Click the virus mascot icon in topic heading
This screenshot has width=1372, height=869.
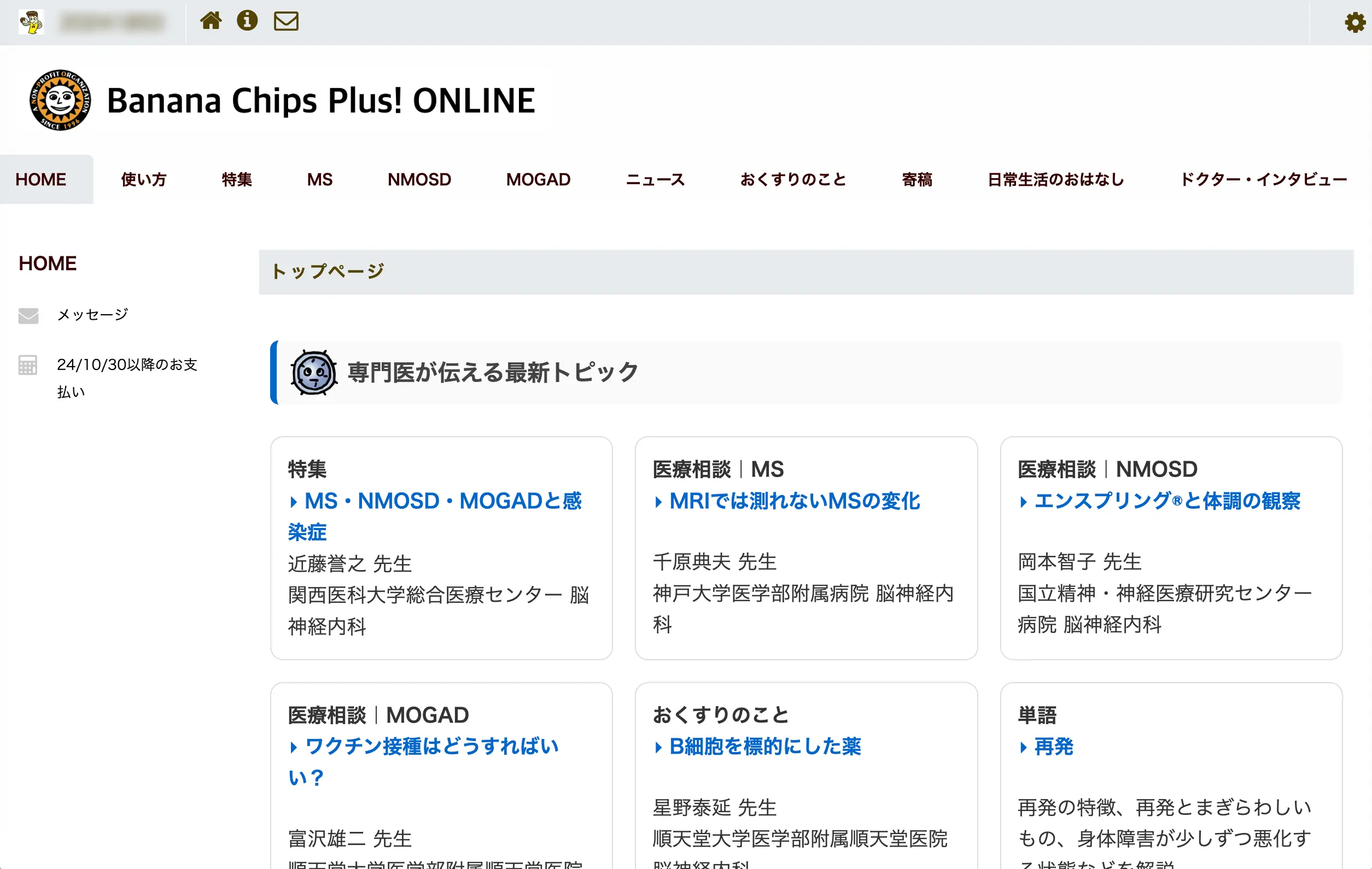(313, 373)
